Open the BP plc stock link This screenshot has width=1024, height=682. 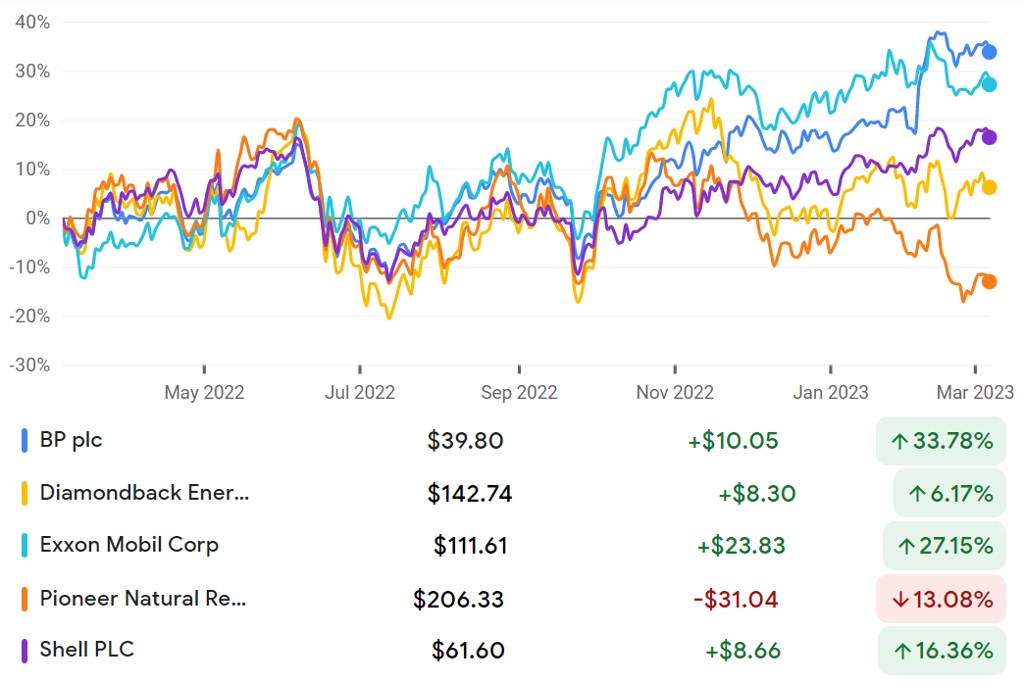pyautogui.click(x=71, y=440)
